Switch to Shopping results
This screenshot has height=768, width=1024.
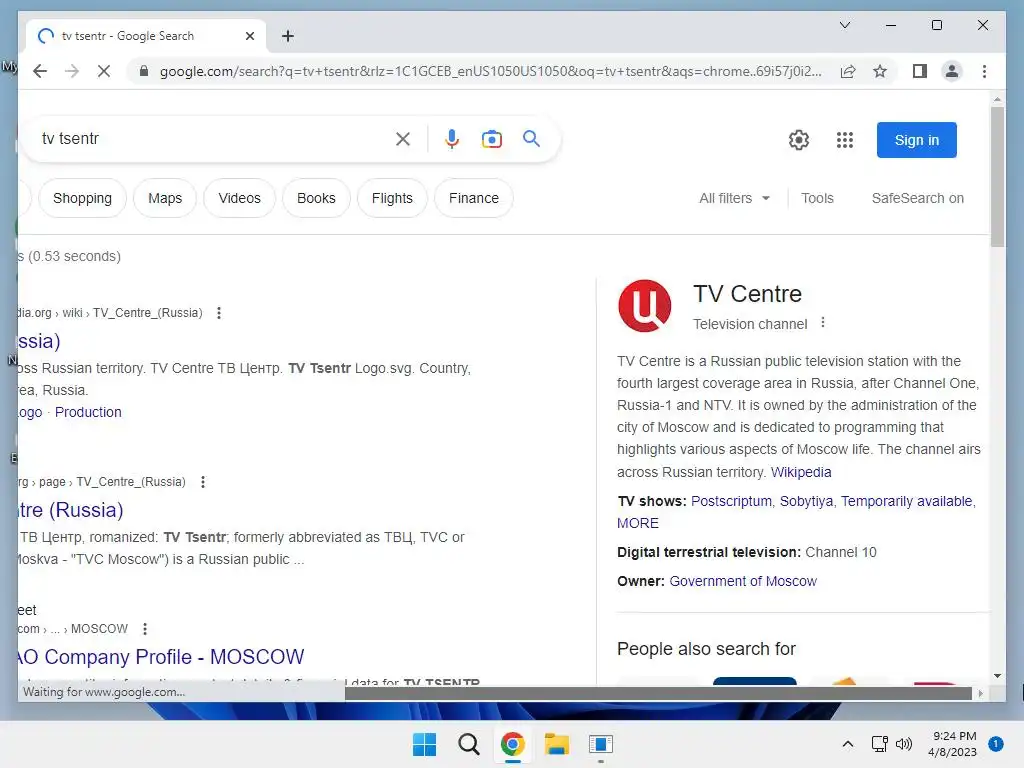[x=82, y=198]
